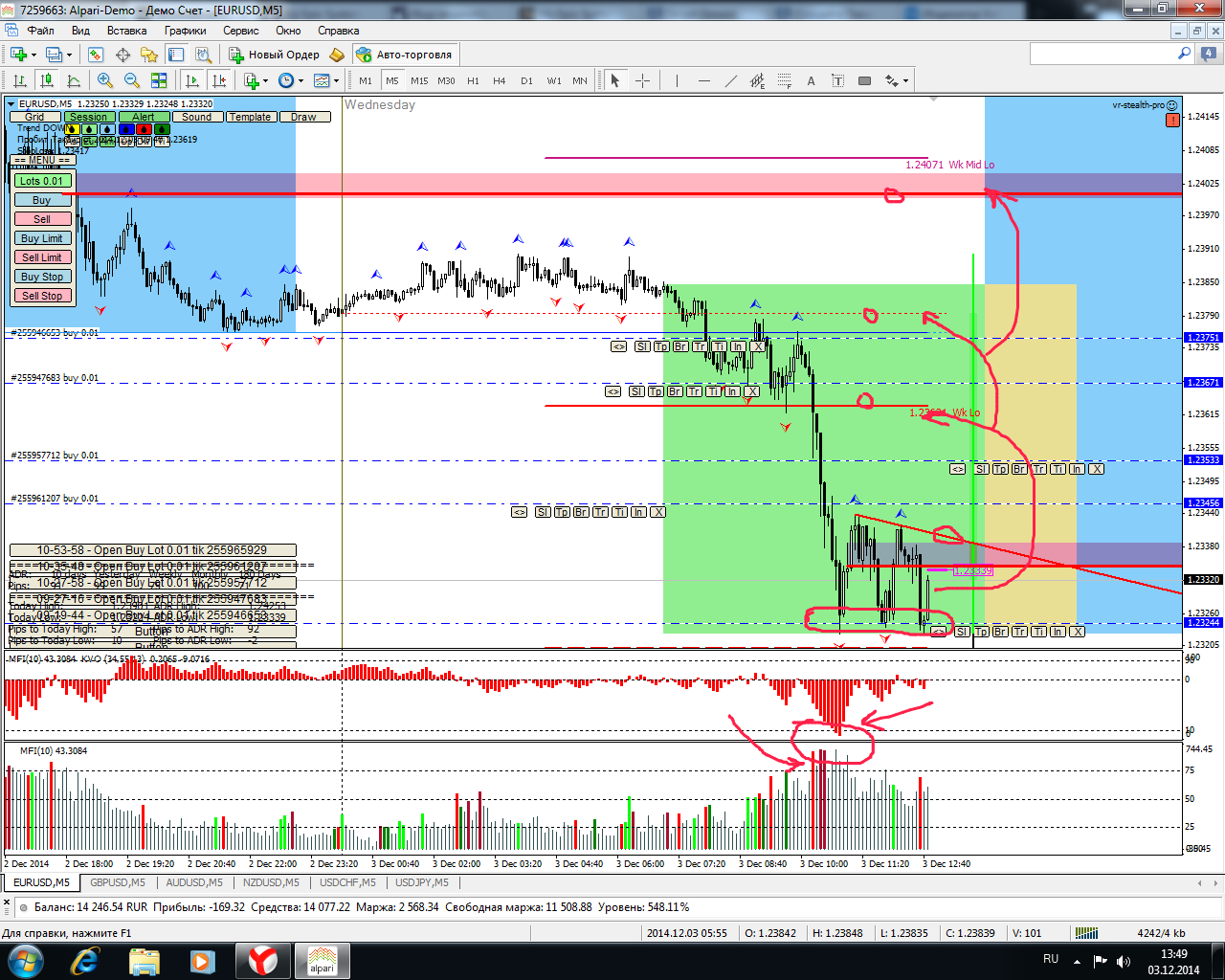Screen dimensions: 1225x980
Task: Click the Buy Stop button
Action: pyautogui.click(x=42, y=277)
